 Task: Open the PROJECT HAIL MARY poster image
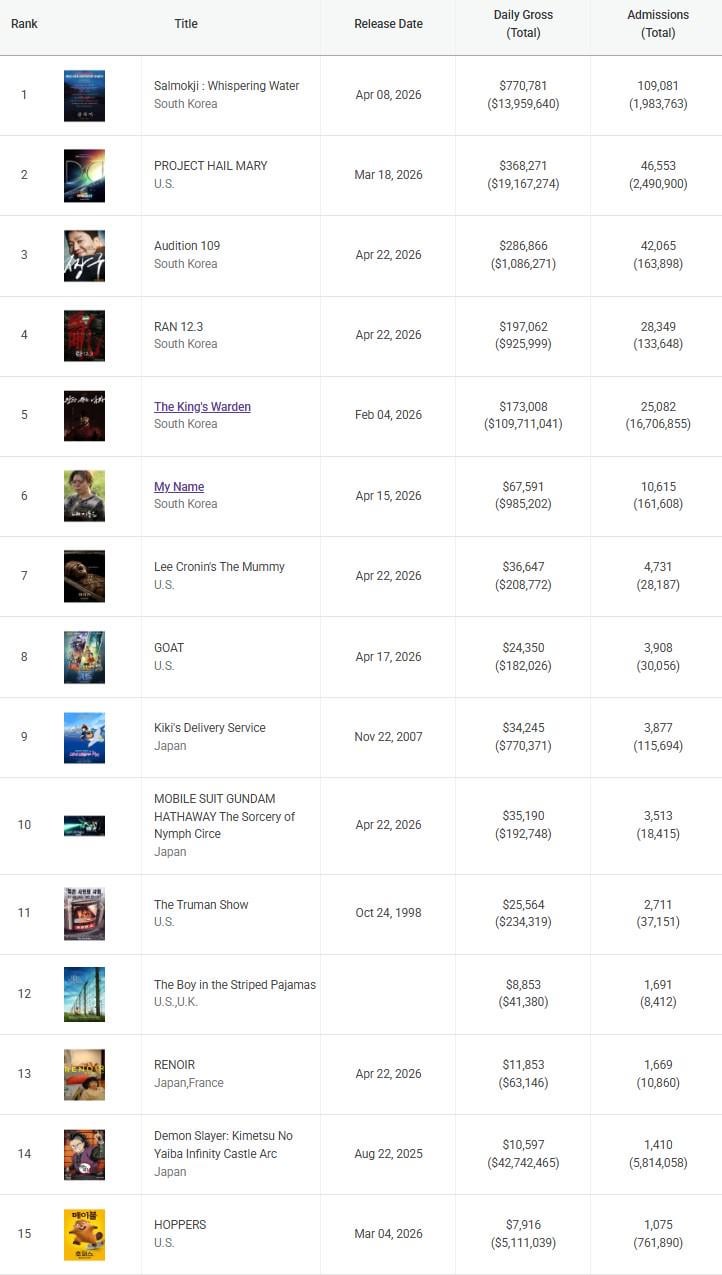coord(84,176)
